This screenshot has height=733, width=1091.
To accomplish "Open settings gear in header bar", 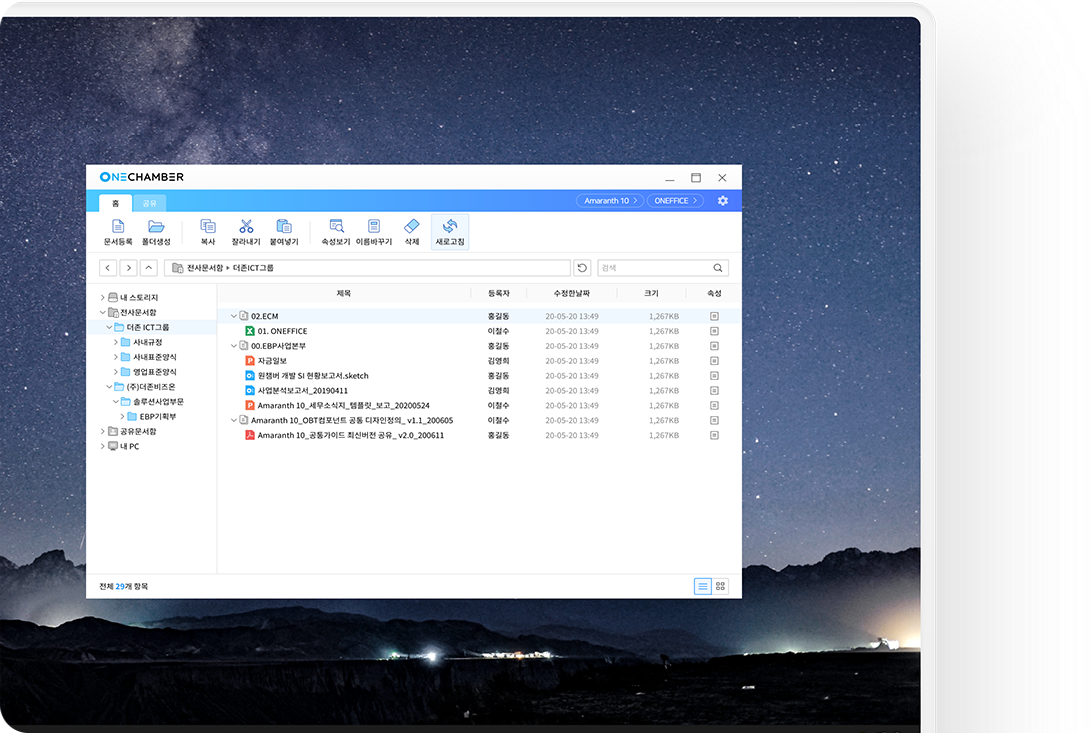I will click(x=723, y=201).
